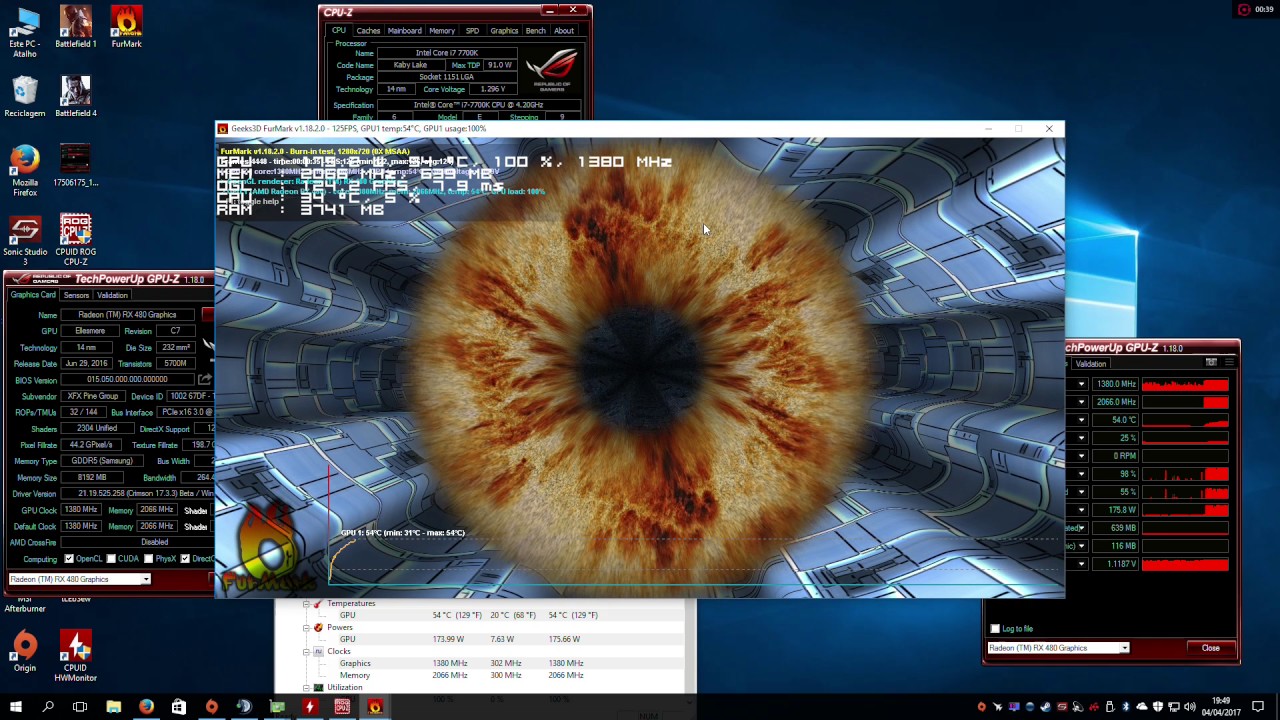Open taskbar search magnifier
This screenshot has height=720, width=1280.
point(47,707)
